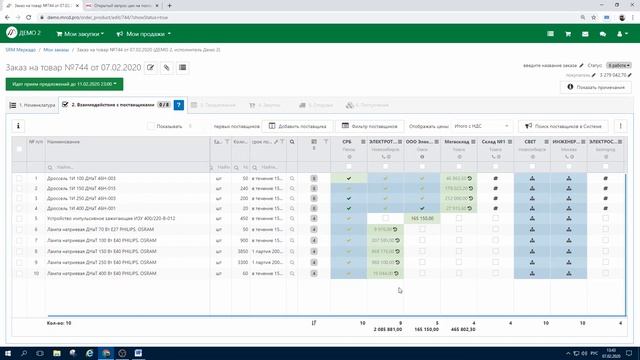Click the three-dot more options button
Image resolution: width=640 pixels, height=360 pixels.
(x=620, y=126)
